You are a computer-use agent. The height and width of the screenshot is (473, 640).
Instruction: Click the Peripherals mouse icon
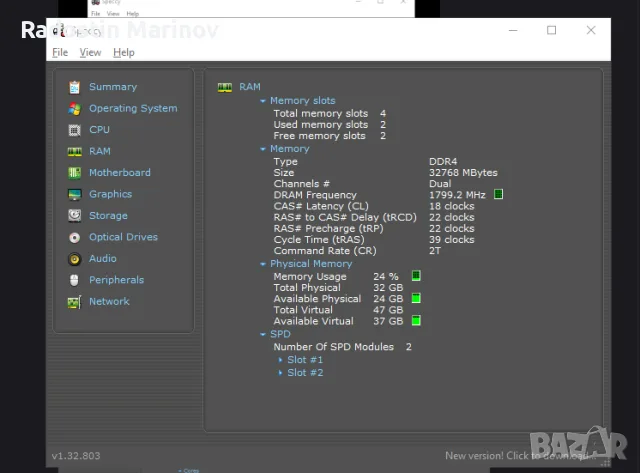[74, 280]
